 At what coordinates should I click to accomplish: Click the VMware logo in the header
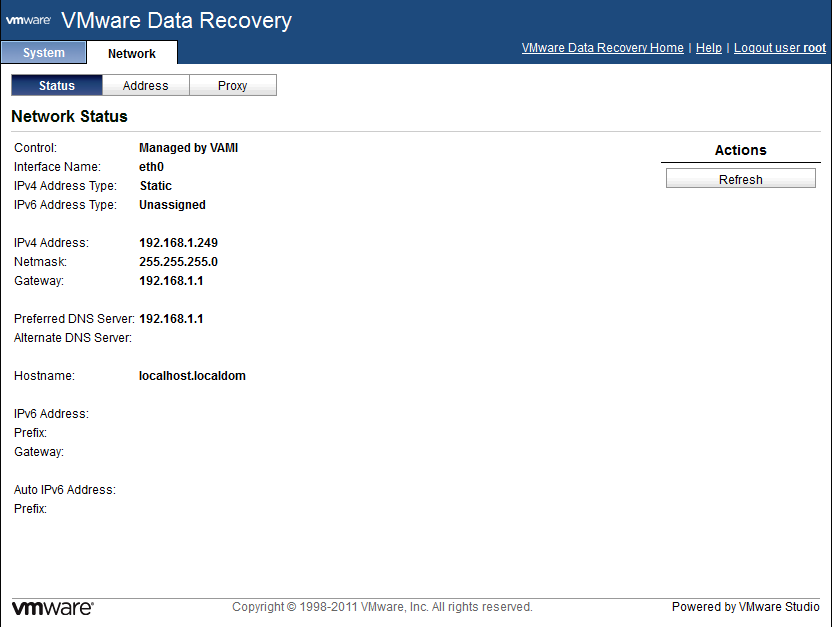[x=29, y=19]
